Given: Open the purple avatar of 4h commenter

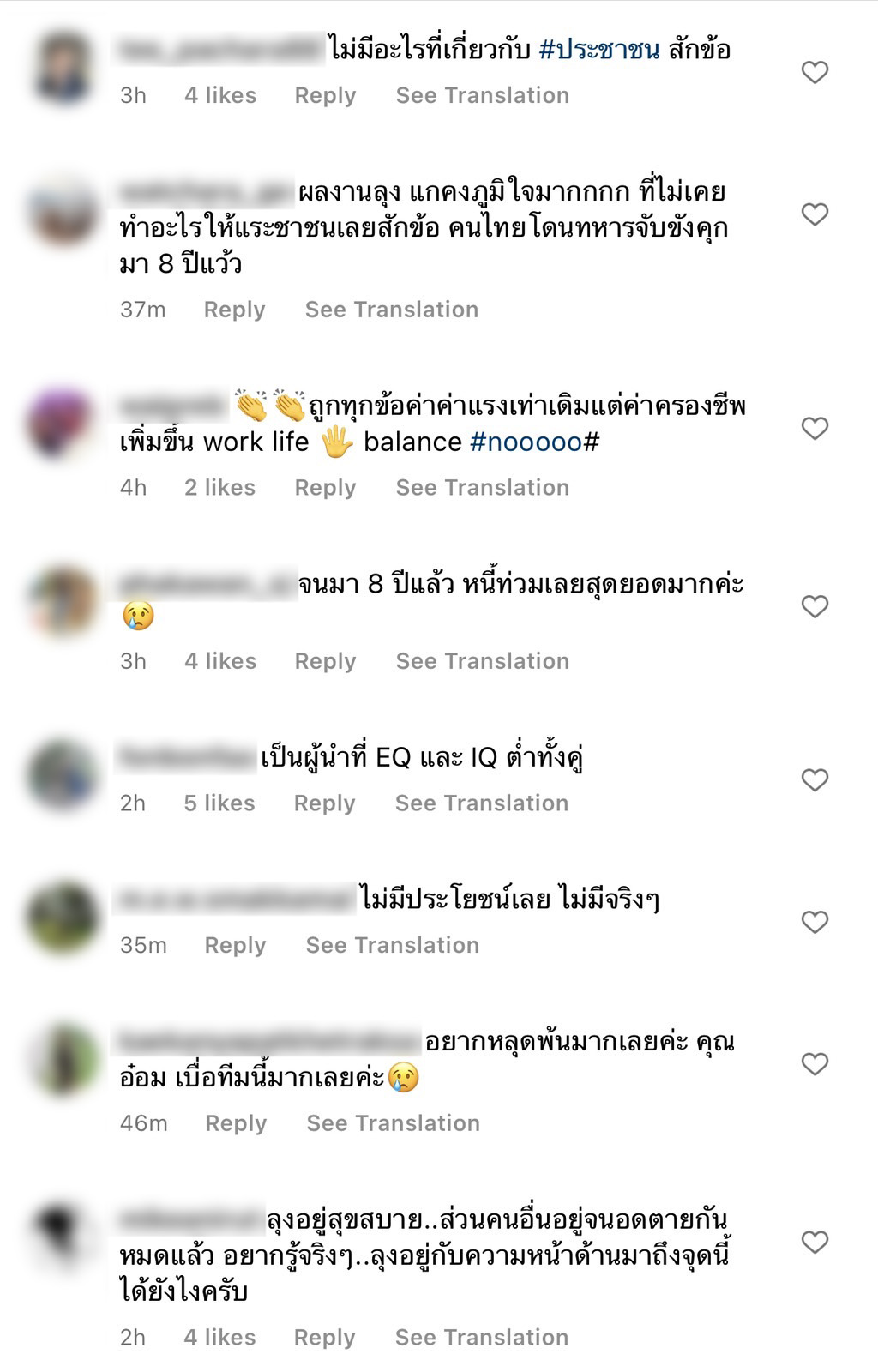Looking at the screenshot, I should click(60, 424).
